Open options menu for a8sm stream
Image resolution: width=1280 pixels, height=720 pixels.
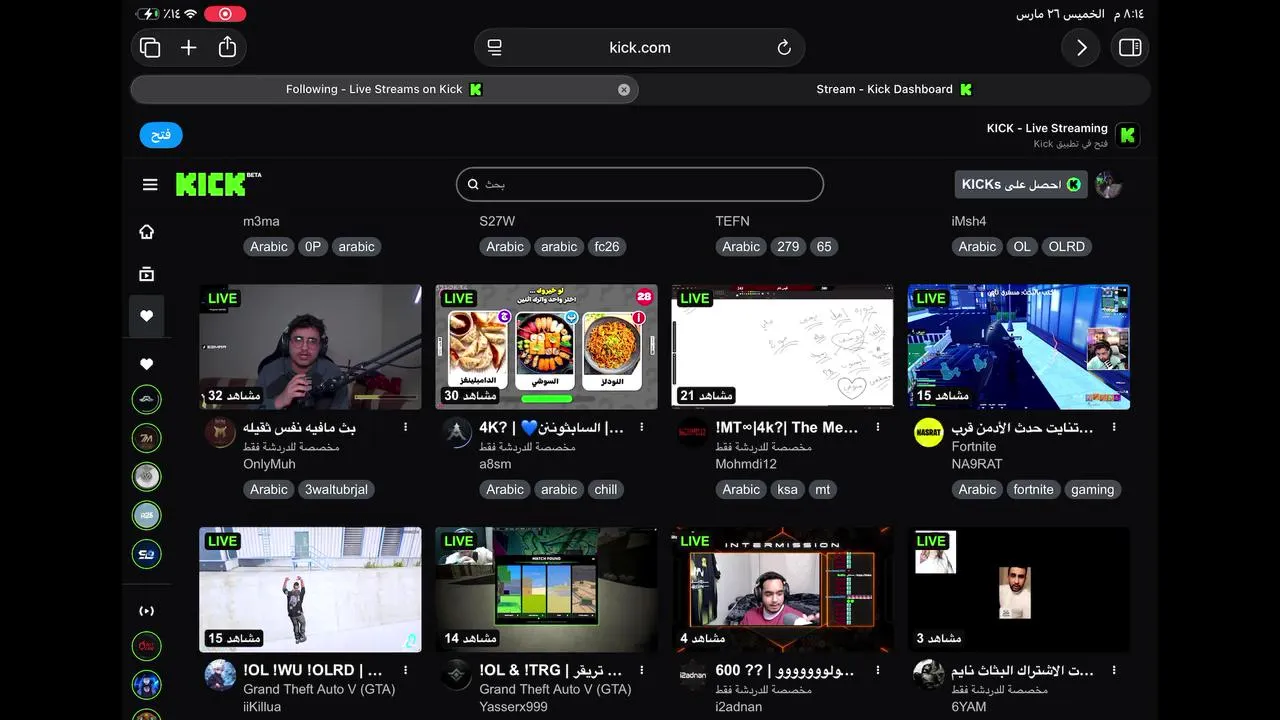(641, 427)
